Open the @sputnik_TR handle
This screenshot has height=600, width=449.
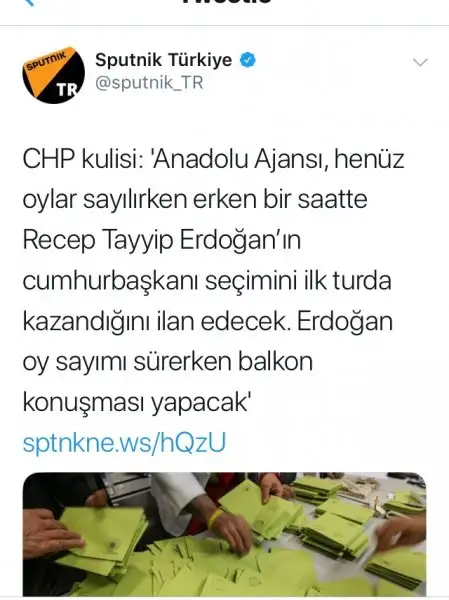click(149, 83)
